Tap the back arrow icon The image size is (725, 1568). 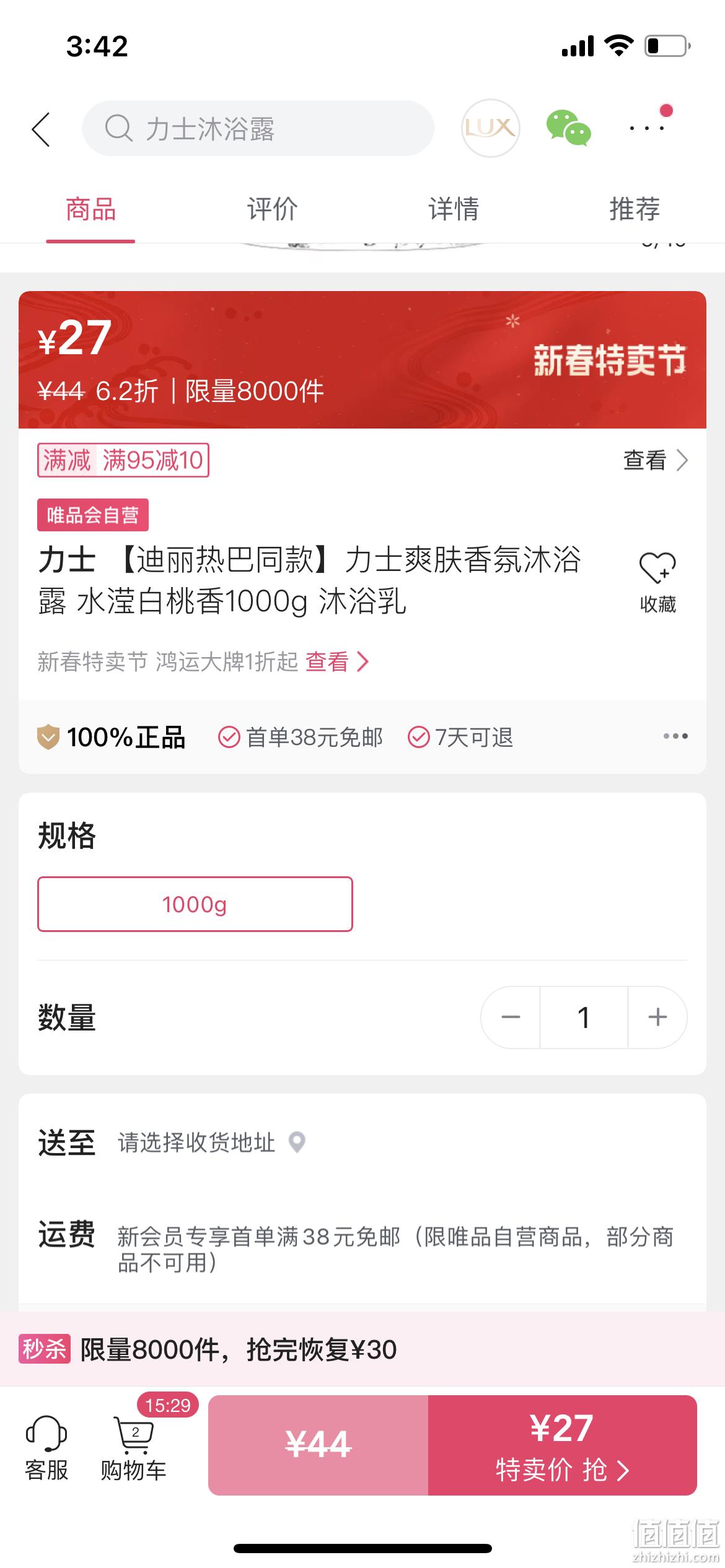click(x=41, y=129)
